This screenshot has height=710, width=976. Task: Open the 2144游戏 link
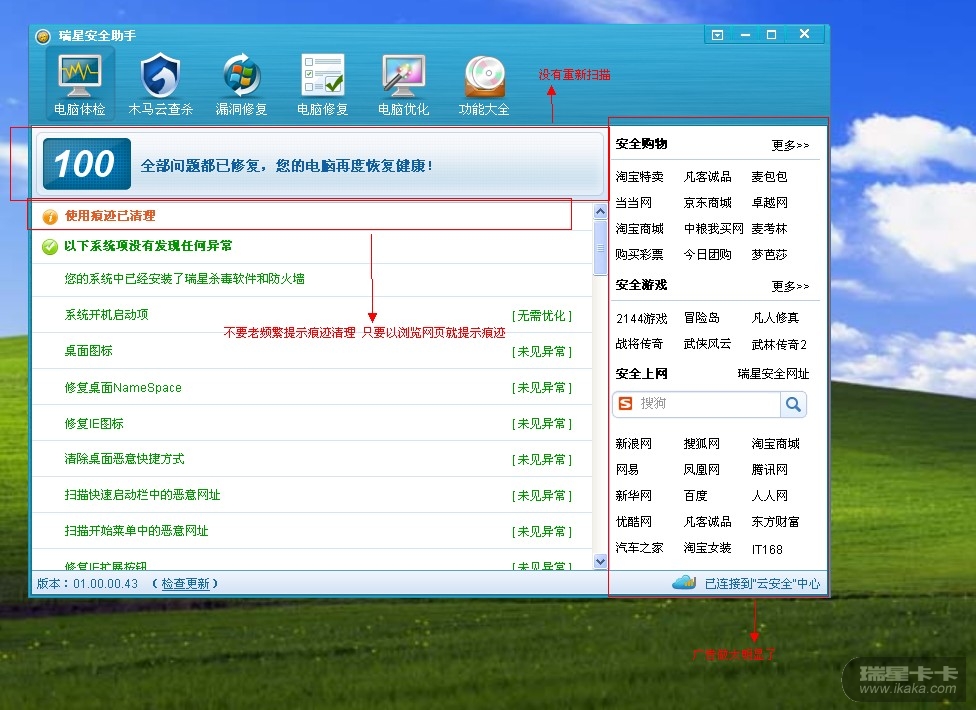point(641,318)
